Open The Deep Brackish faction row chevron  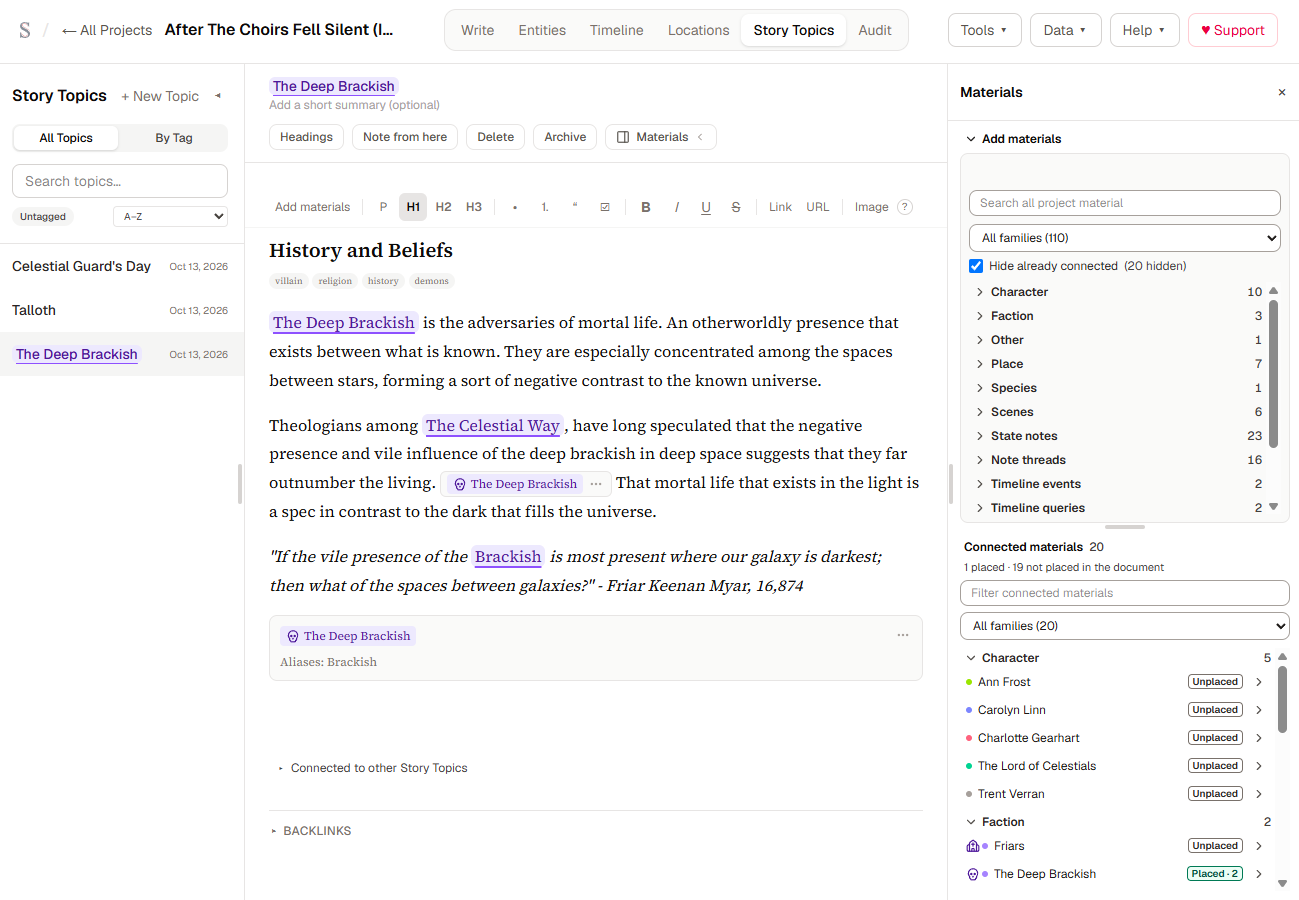(x=1259, y=874)
